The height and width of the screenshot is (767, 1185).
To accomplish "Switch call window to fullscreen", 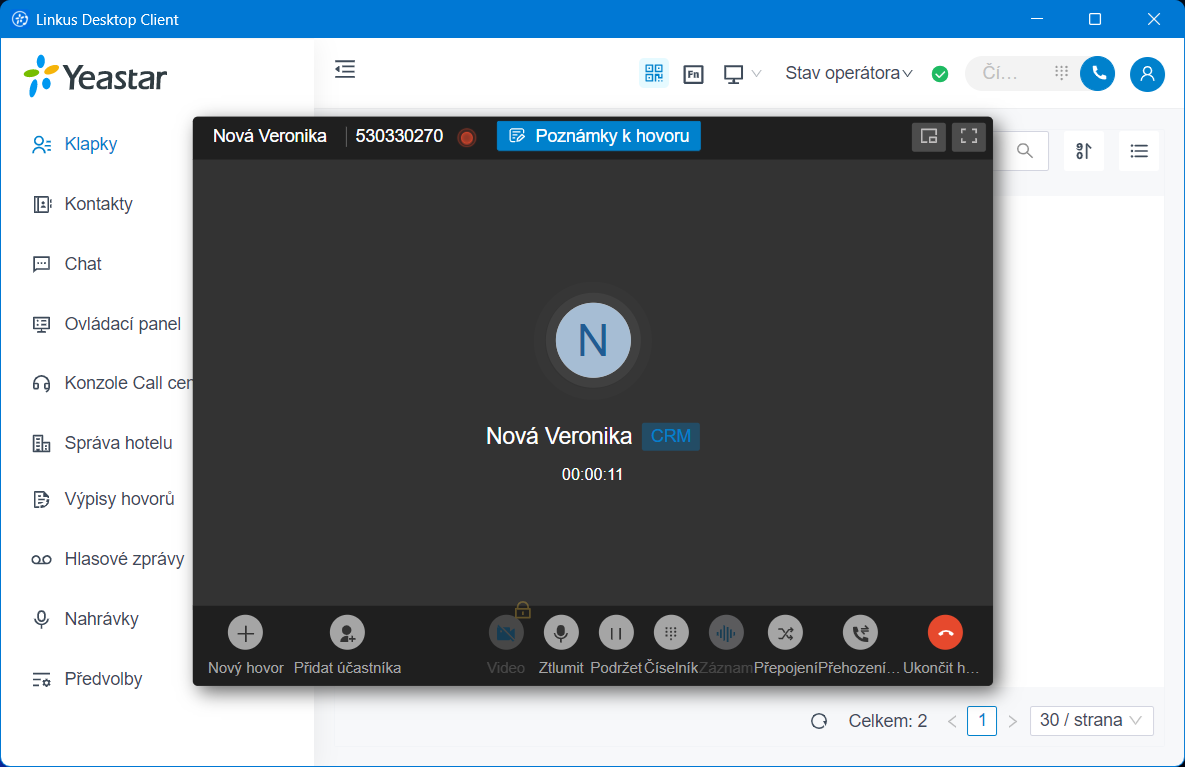I will [968, 137].
